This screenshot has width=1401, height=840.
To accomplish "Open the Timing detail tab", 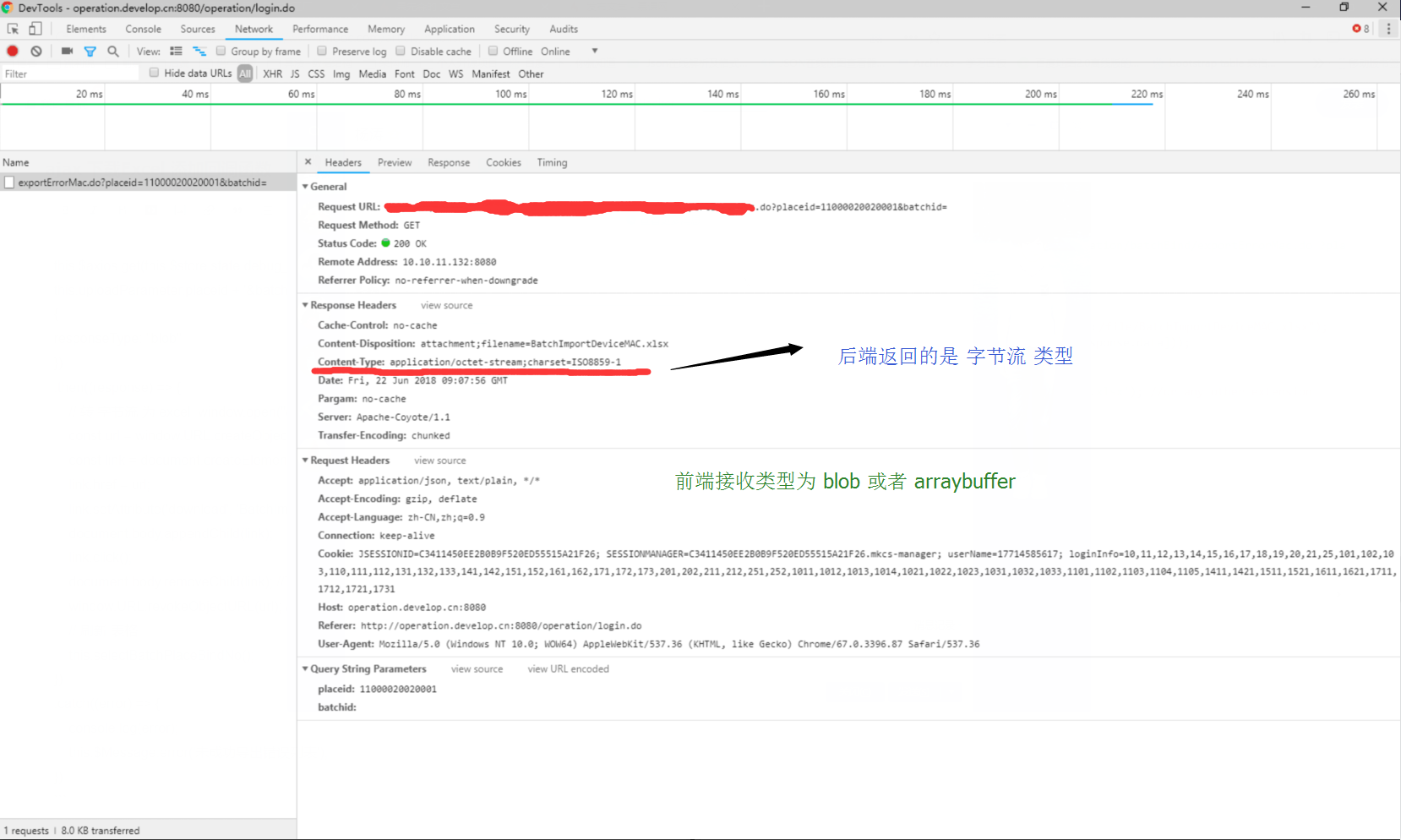I will pos(552,162).
